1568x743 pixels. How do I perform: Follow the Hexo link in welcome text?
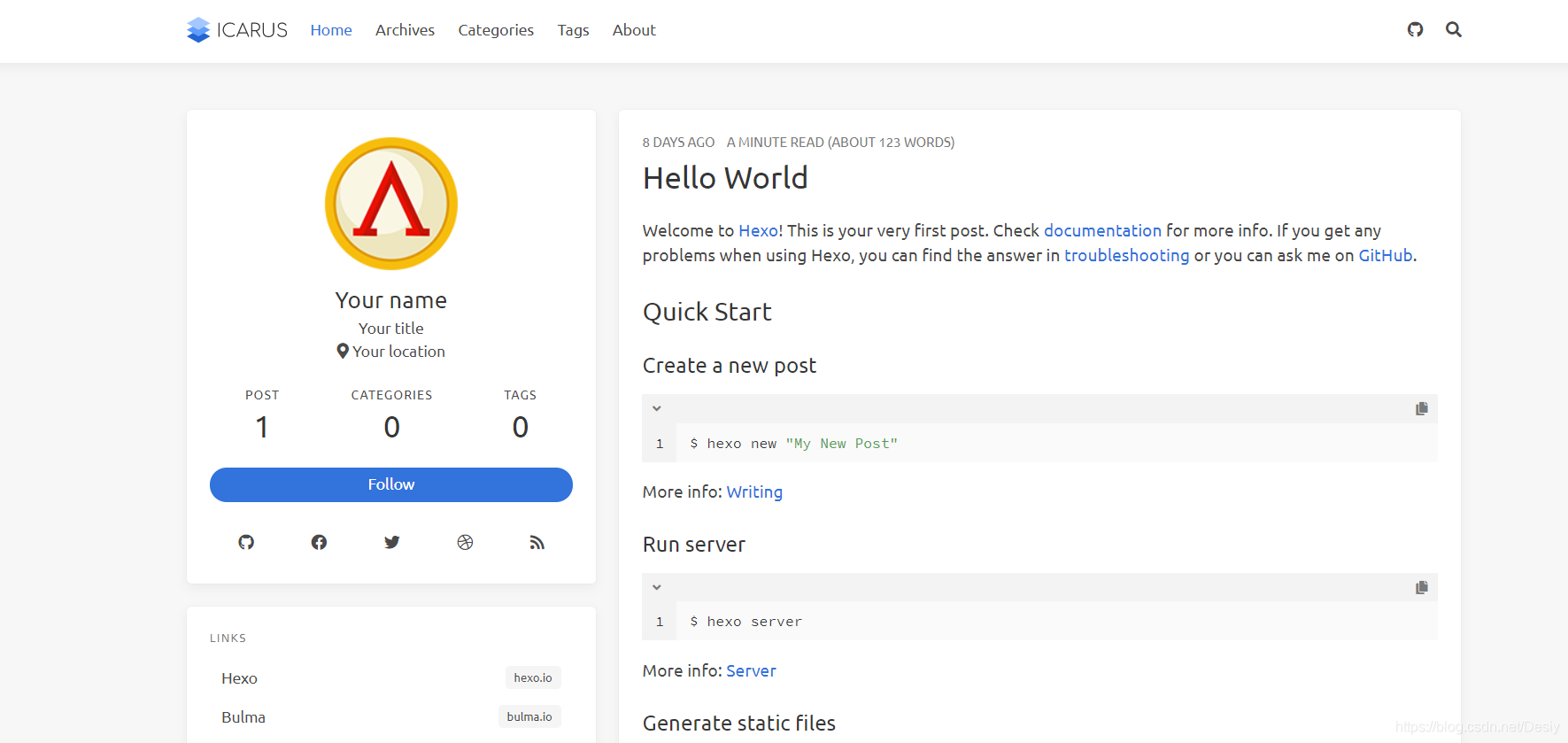[759, 230]
